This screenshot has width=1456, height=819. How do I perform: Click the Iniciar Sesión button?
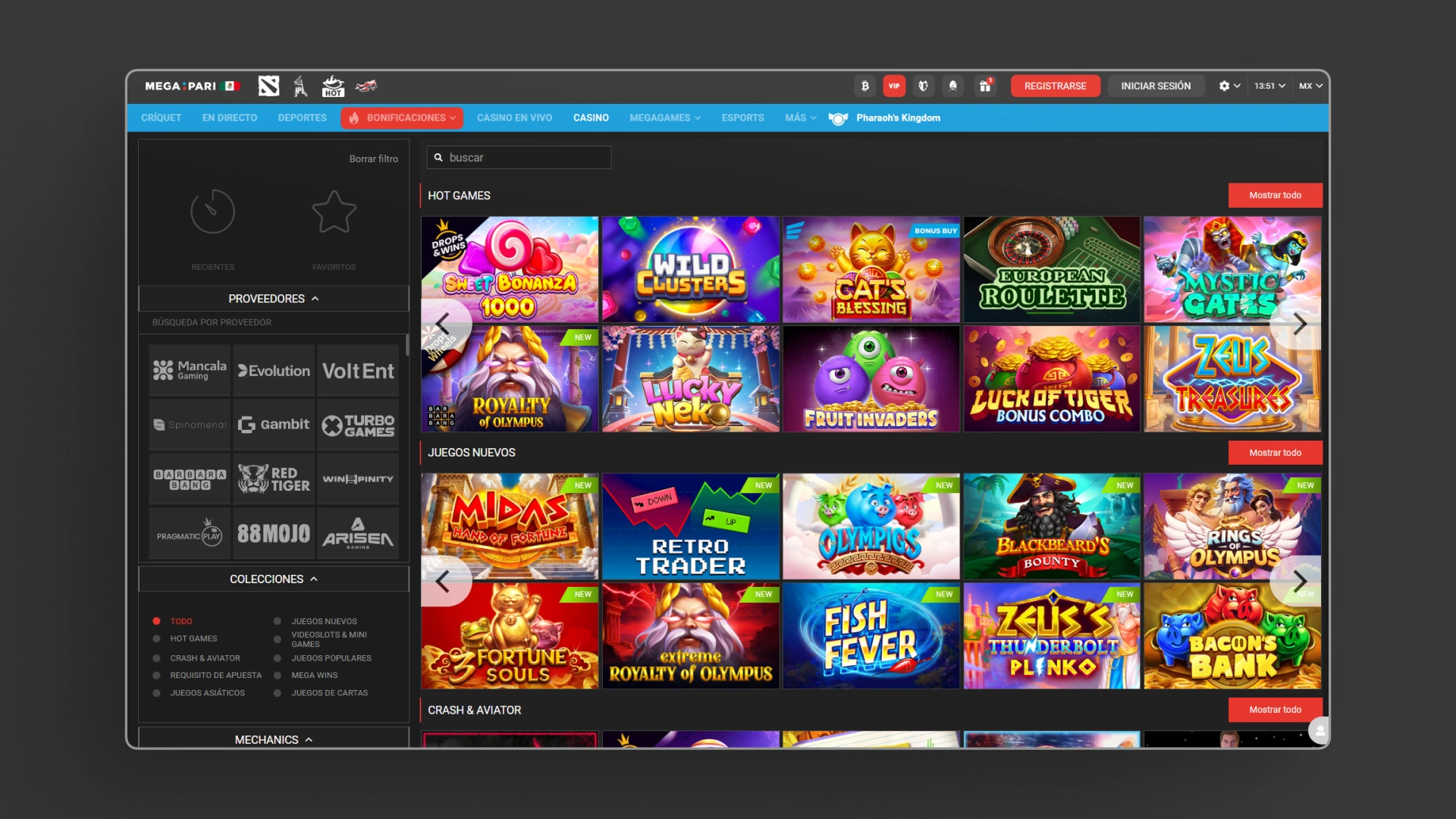(x=1156, y=86)
